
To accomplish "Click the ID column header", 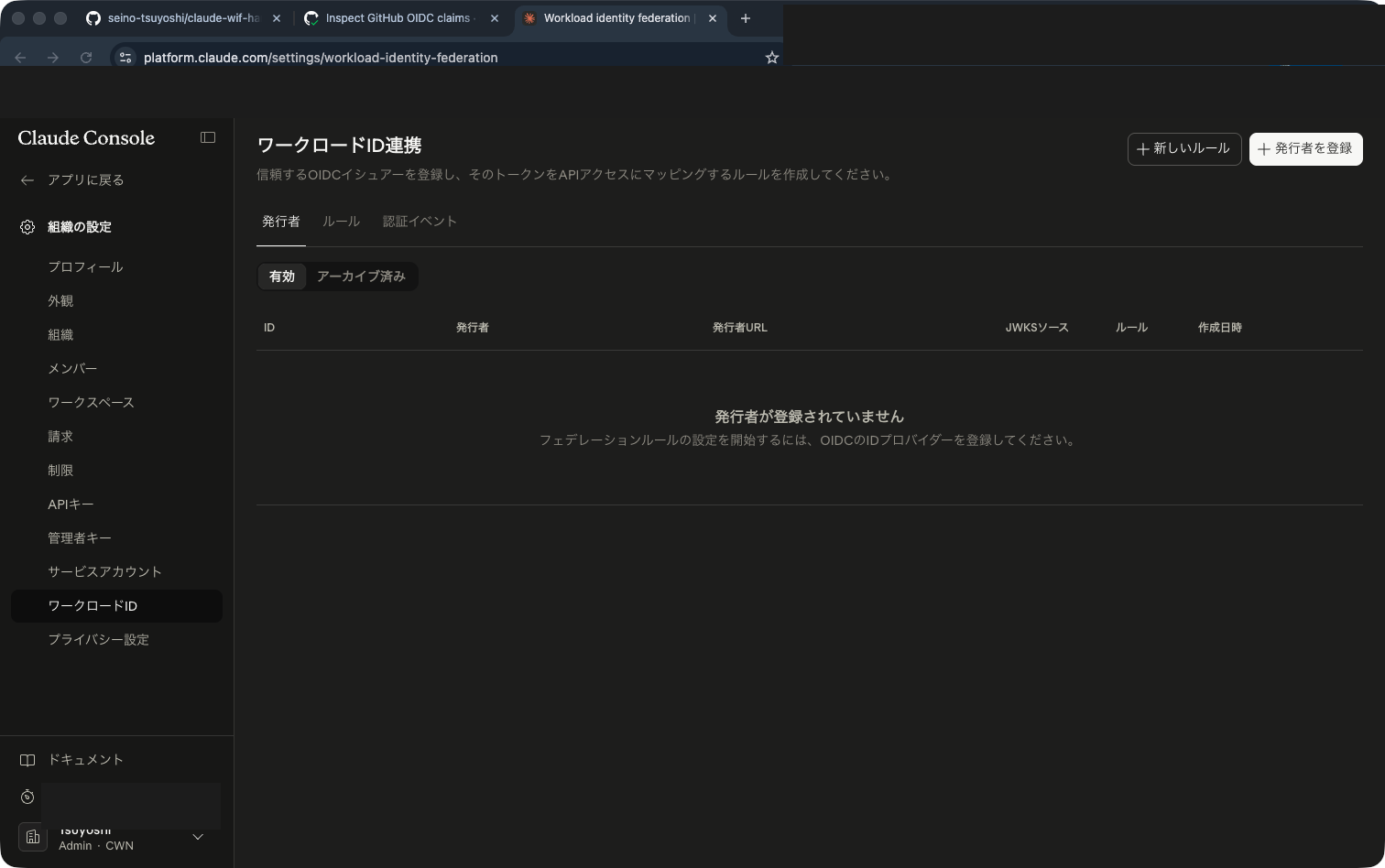I will (269, 328).
